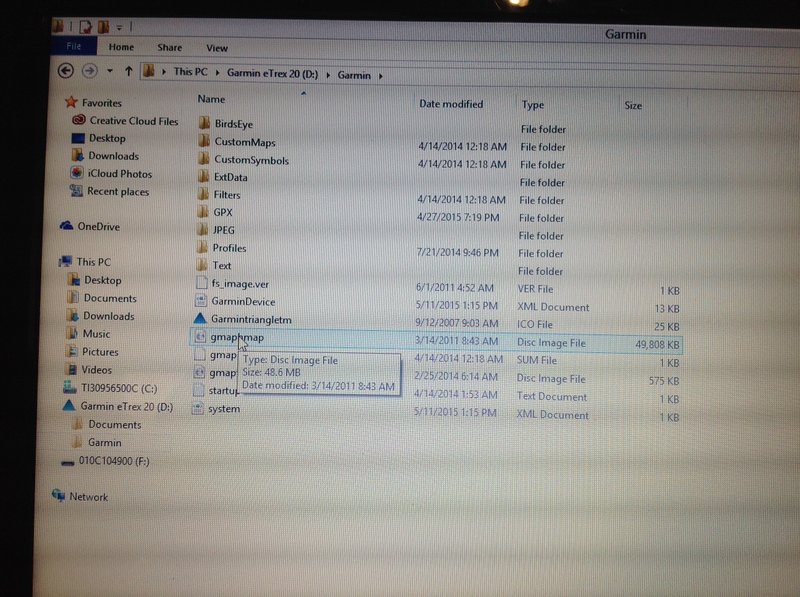Click the Favorites star icon
This screenshot has height=597, width=800.
71,102
